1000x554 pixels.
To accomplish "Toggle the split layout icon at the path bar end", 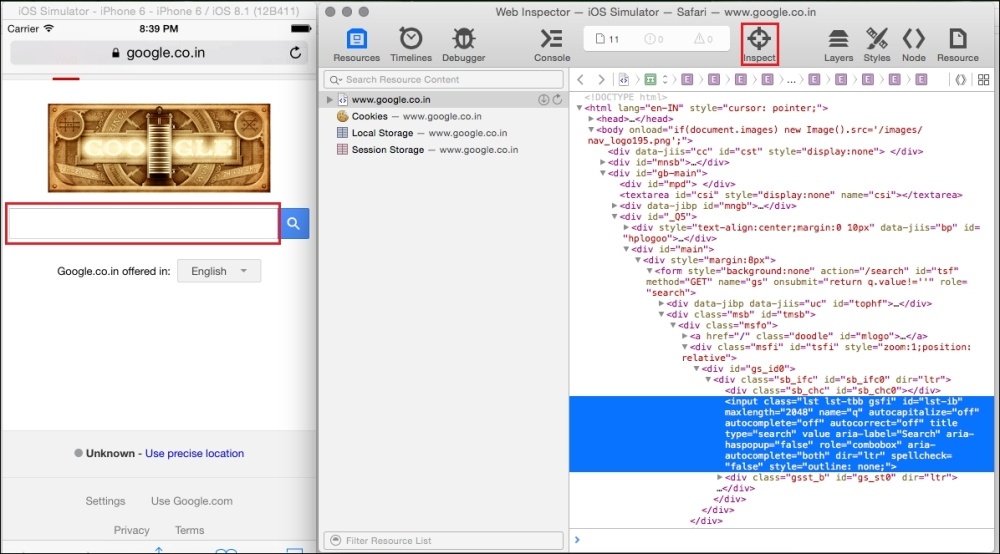I will (x=983, y=80).
